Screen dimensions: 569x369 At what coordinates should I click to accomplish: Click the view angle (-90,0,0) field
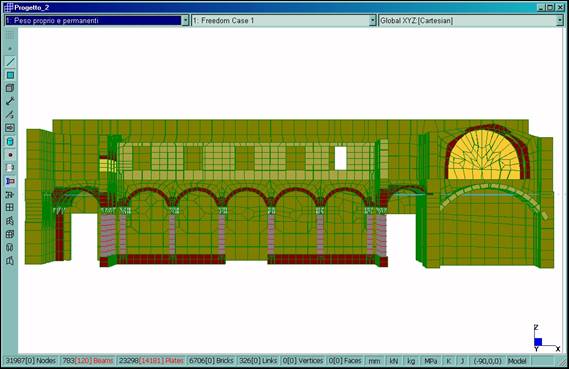487,361
